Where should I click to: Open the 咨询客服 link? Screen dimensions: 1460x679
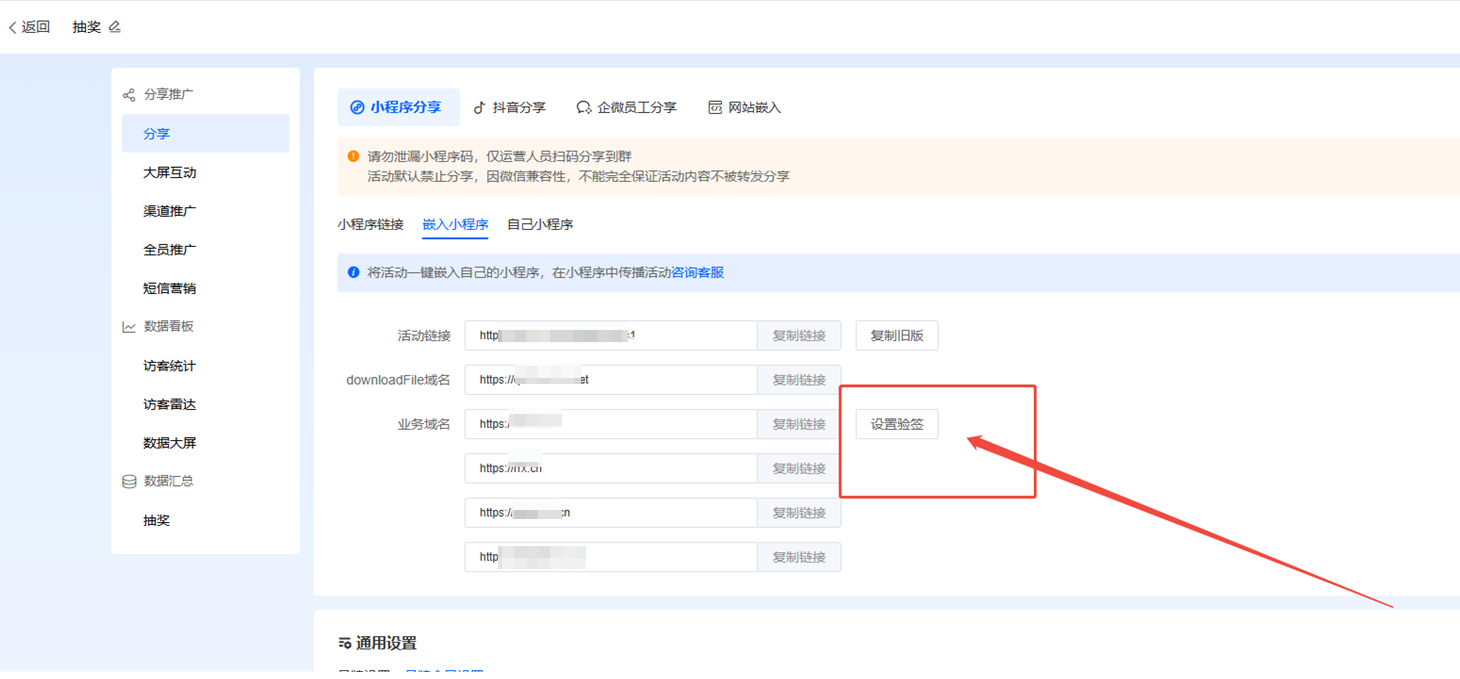697,272
